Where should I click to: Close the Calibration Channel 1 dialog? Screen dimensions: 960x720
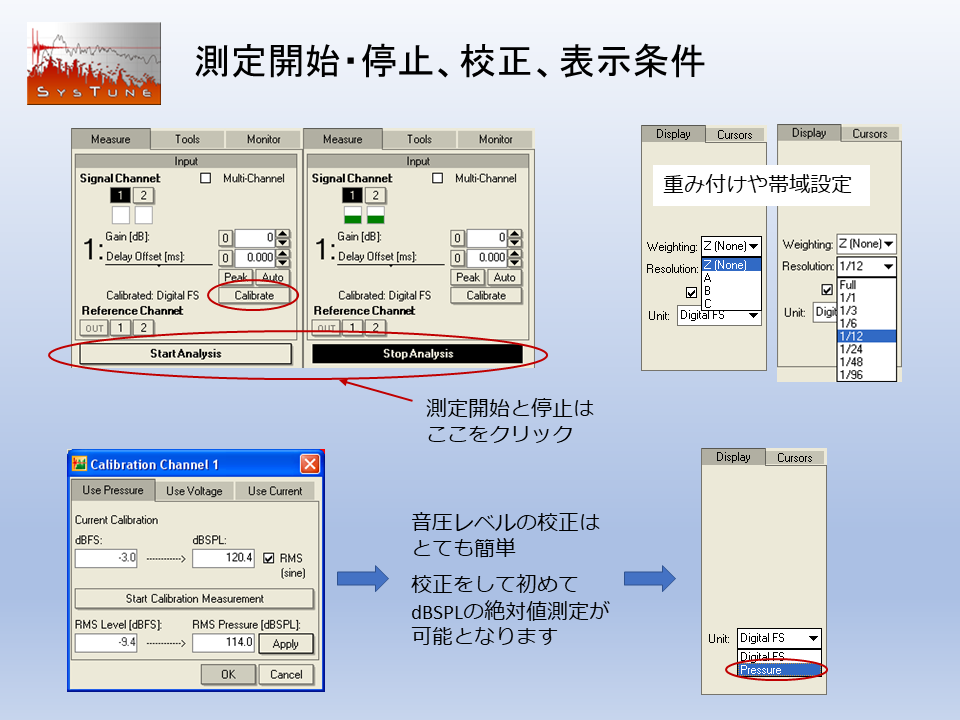point(310,463)
